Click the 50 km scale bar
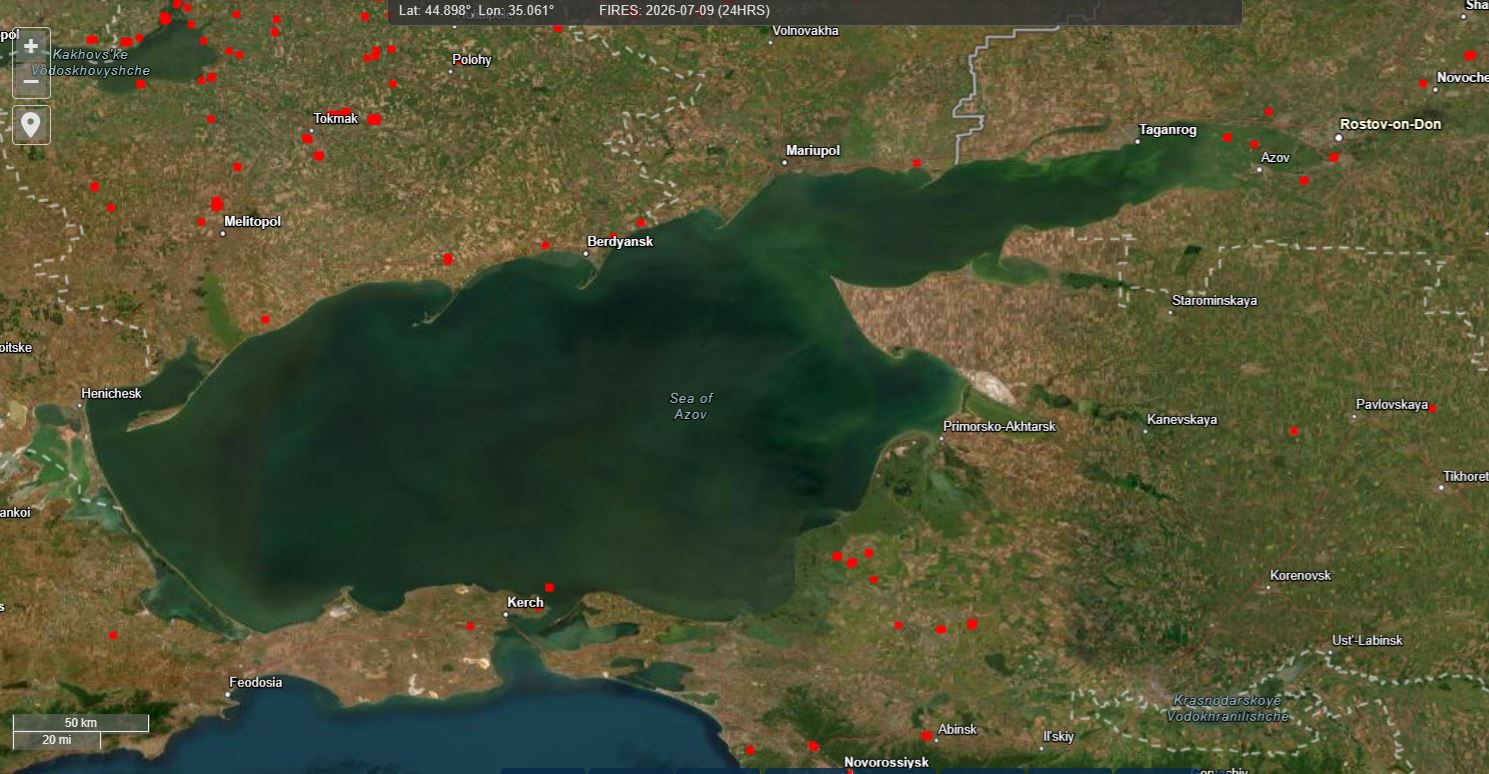 (81, 722)
